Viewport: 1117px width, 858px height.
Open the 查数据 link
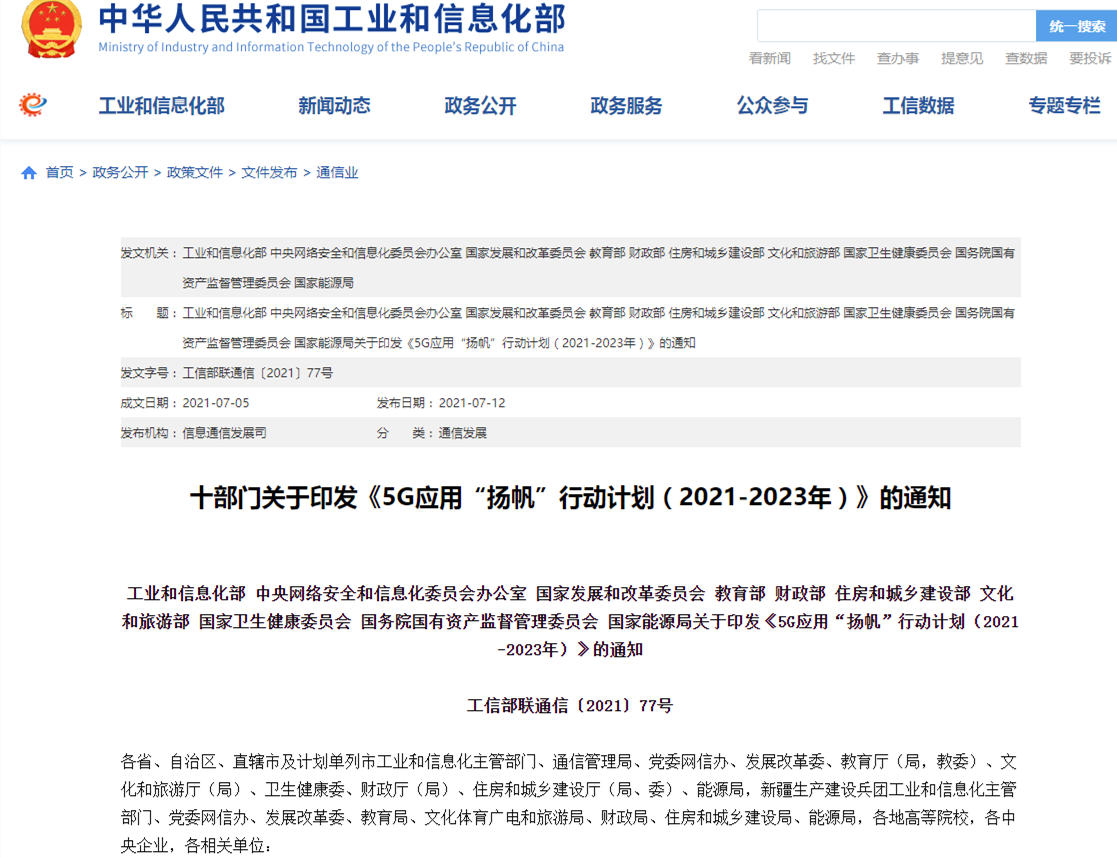(x=1026, y=58)
